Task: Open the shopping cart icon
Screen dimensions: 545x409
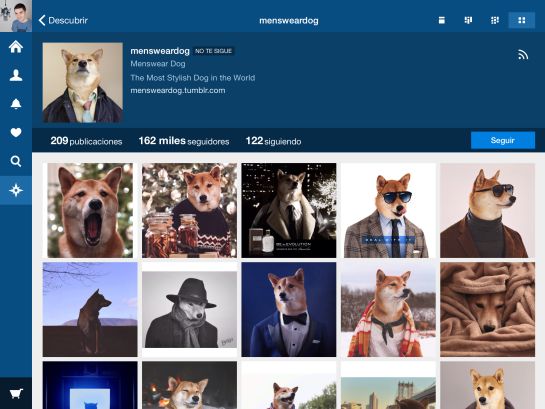Action: point(16,393)
